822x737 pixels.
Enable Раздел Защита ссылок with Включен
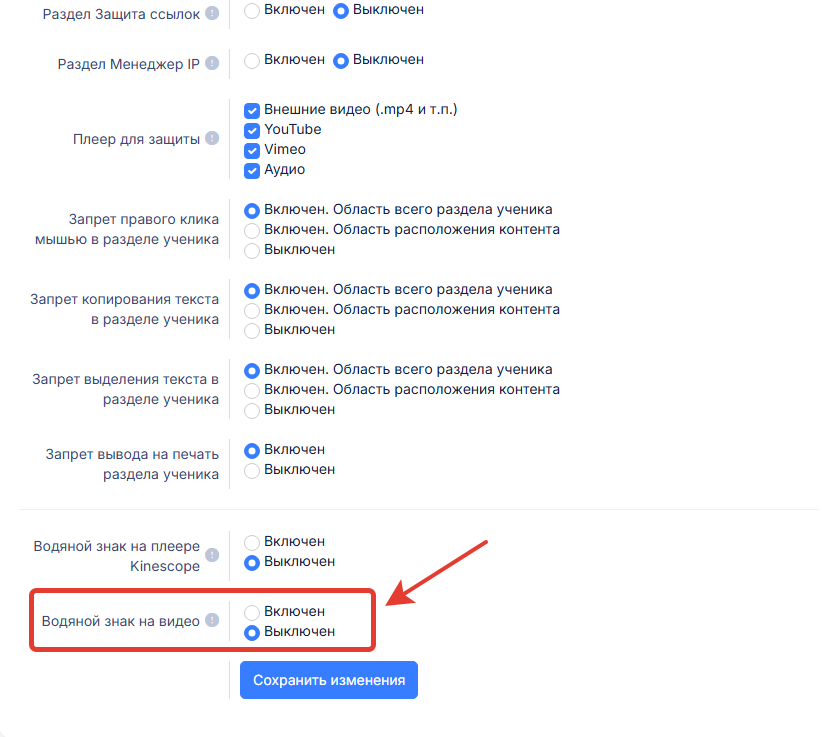tap(252, 11)
